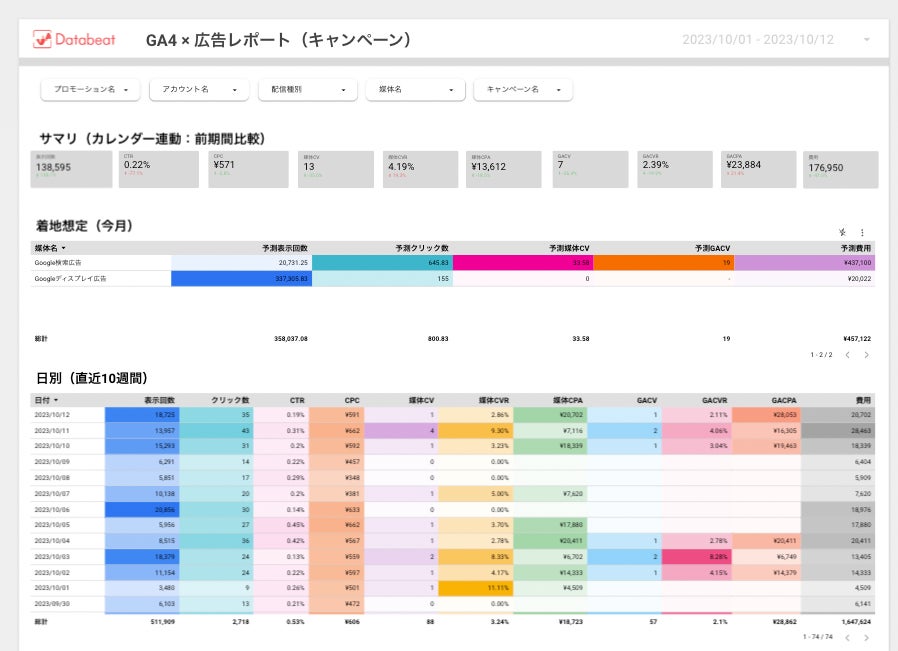Select the CPC ¥571 scorecard
The image size is (898, 651).
[x=249, y=169]
